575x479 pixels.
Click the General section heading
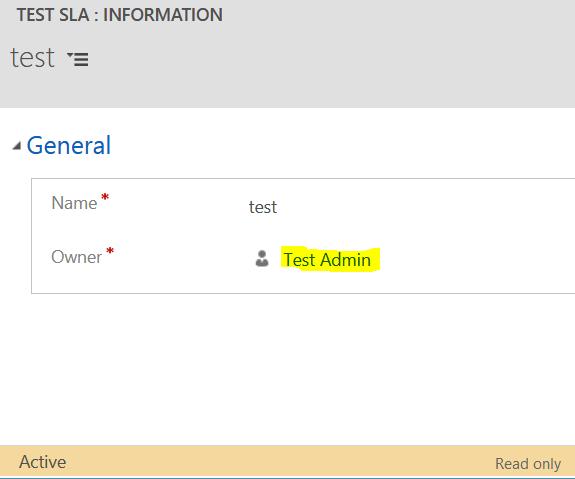coord(69,146)
